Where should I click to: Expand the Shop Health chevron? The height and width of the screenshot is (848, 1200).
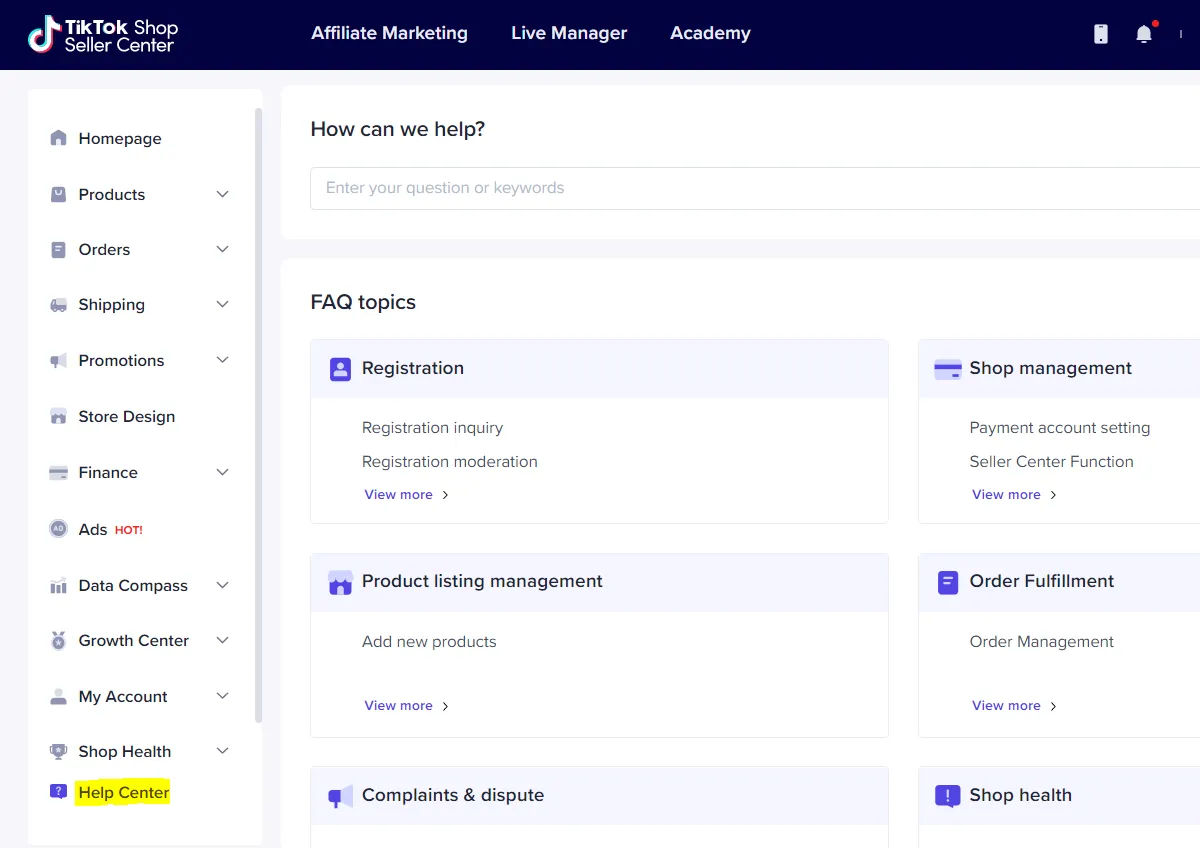[x=223, y=751]
